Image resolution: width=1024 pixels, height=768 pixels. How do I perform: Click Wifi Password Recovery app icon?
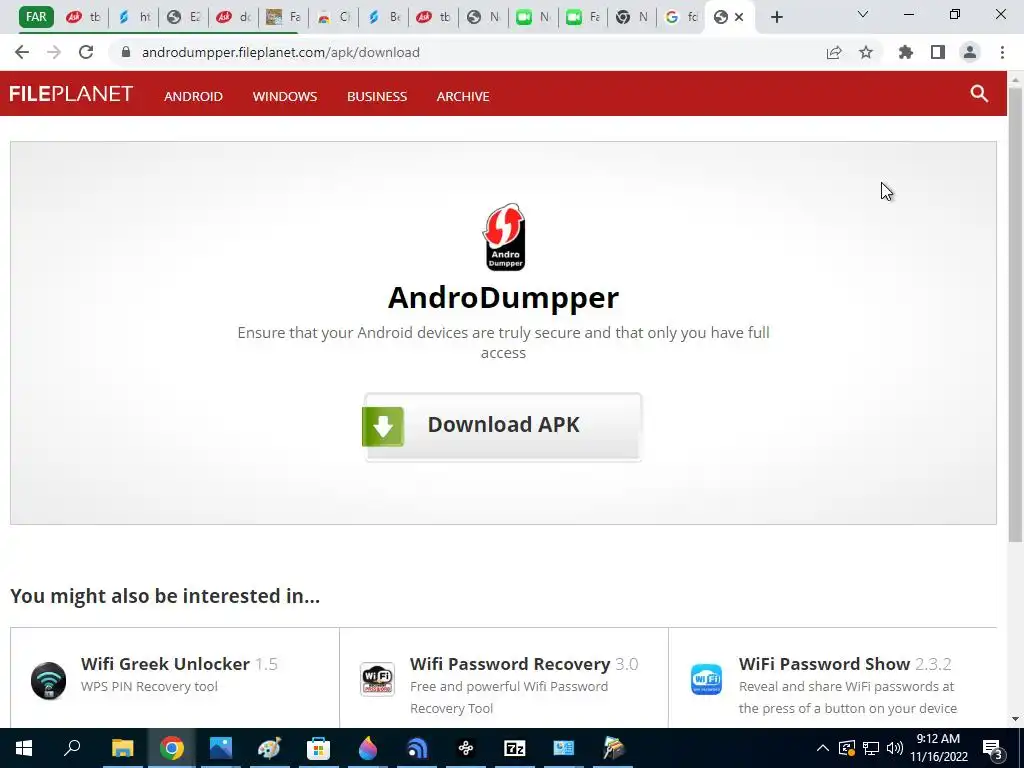point(377,679)
